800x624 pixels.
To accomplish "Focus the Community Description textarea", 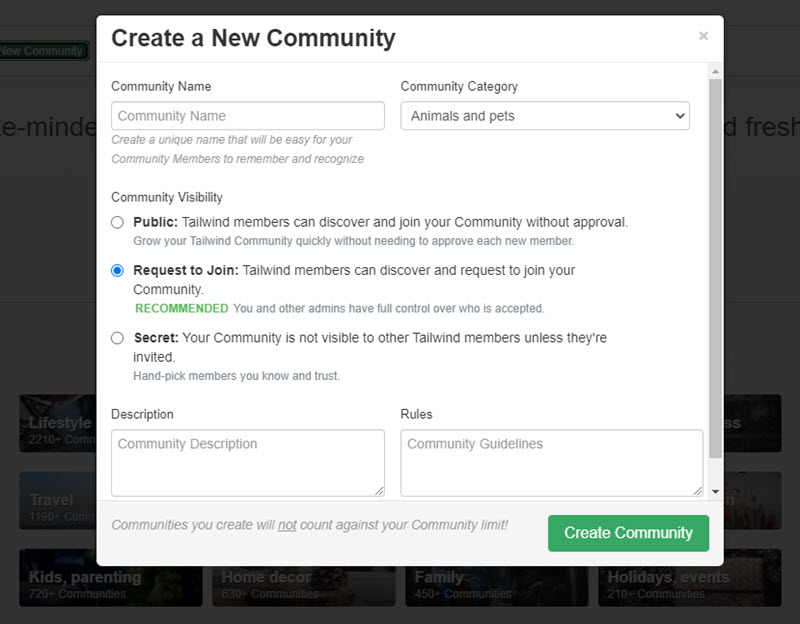I will click(x=248, y=462).
